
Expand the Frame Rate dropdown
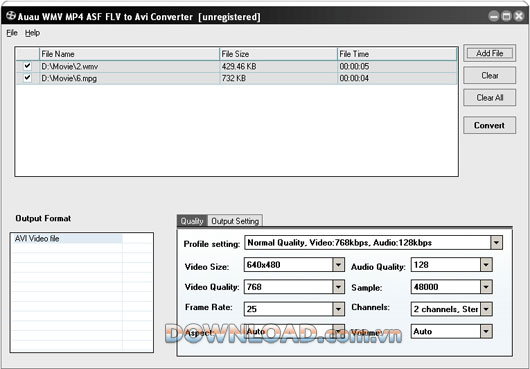(x=338, y=309)
